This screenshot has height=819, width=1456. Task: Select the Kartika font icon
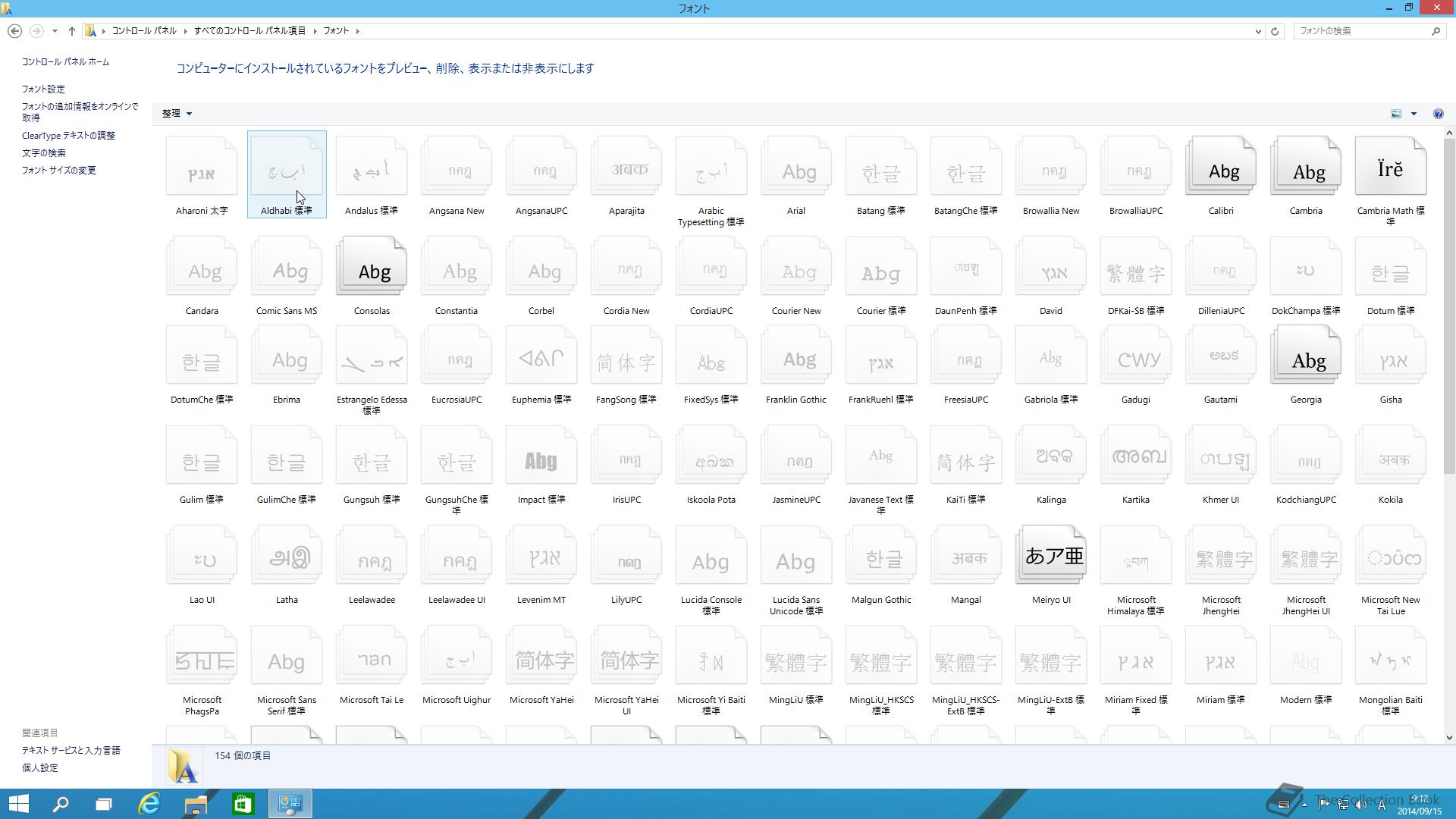coord(1136,457)
